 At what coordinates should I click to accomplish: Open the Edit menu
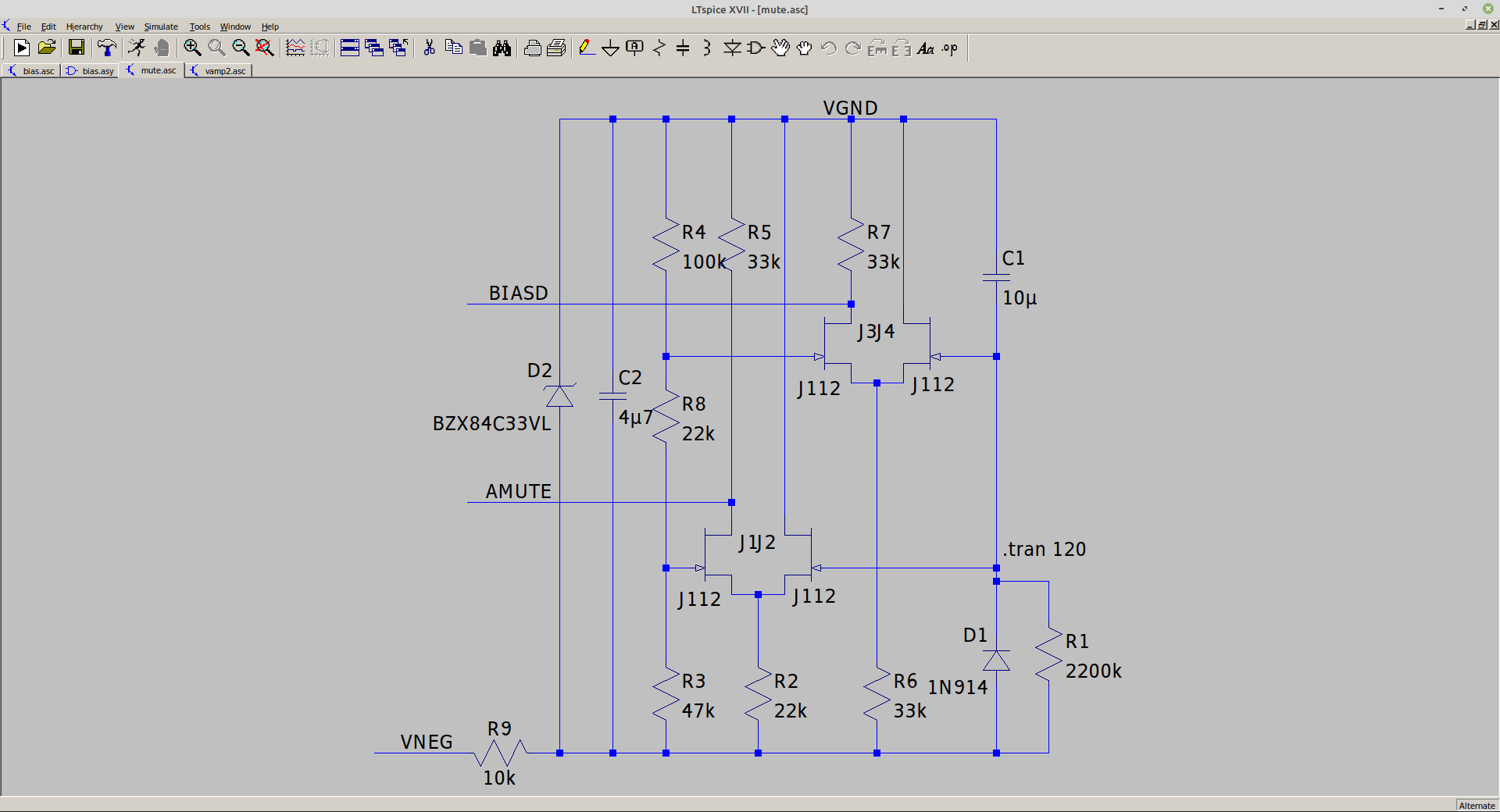(48, 27)
